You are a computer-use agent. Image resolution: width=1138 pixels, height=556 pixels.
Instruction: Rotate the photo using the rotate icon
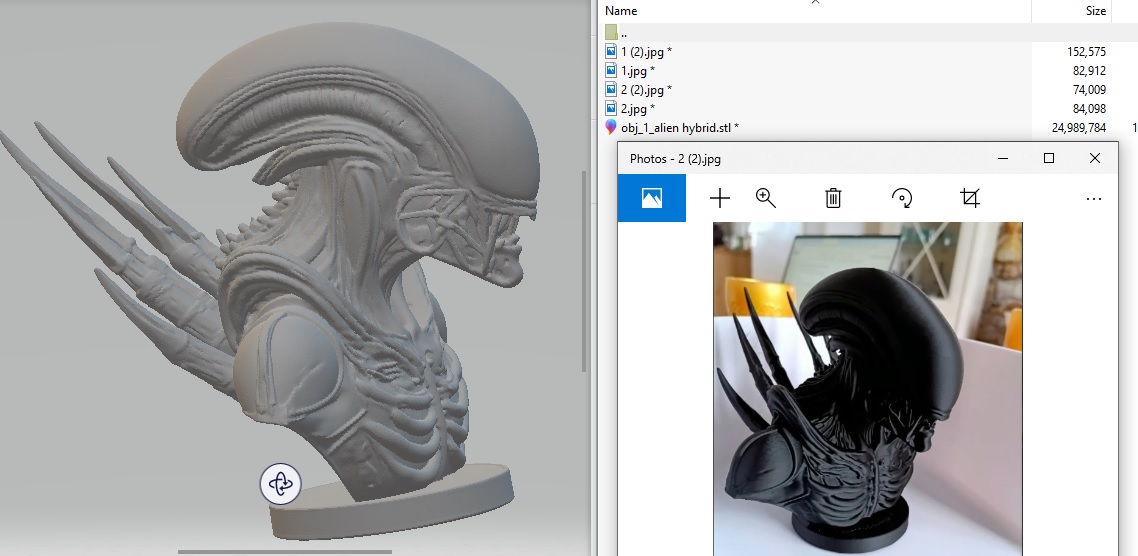point(901,198)
